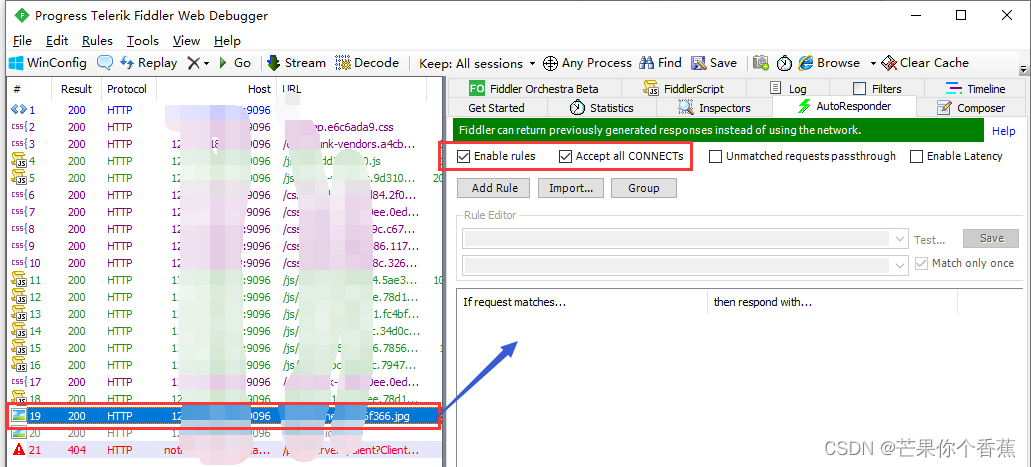Select JS session number 4
1031x467 pixels.
pyautogui.click(x=224, y=161)
